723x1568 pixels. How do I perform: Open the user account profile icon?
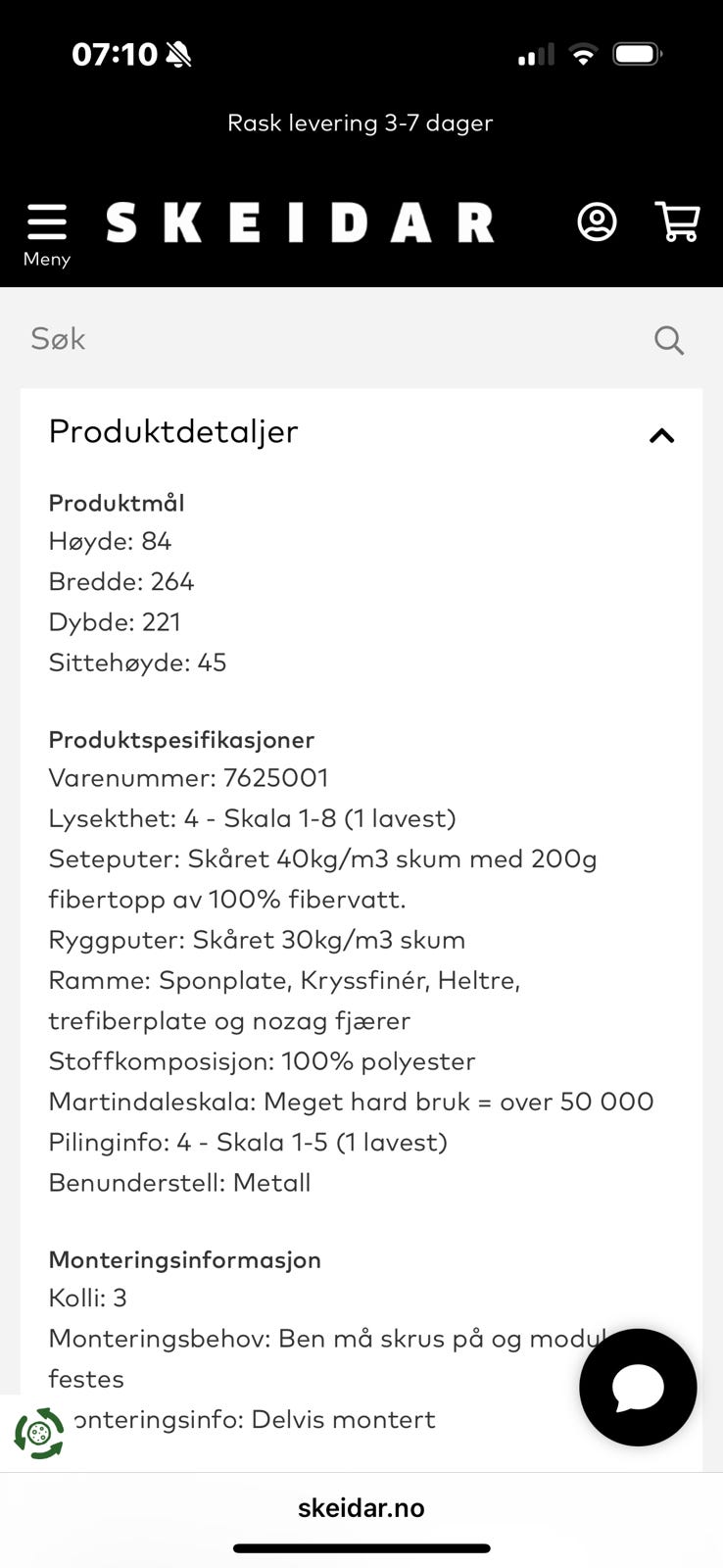[x=597, y=222]
